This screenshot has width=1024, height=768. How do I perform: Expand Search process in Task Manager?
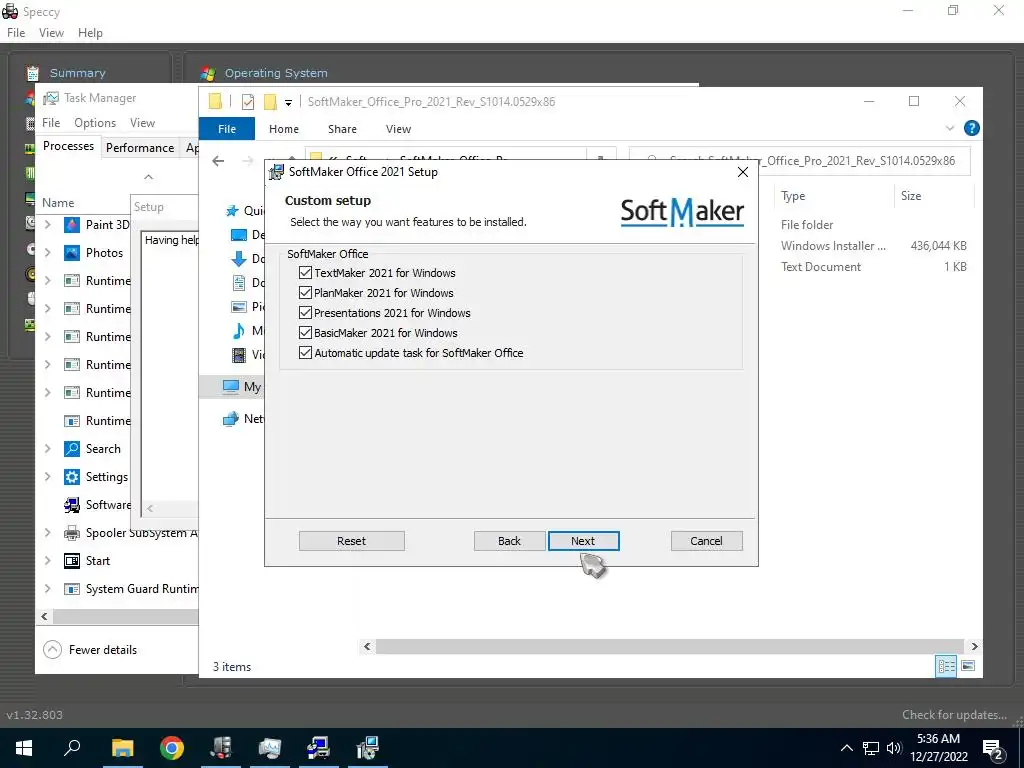pos(48,449)
